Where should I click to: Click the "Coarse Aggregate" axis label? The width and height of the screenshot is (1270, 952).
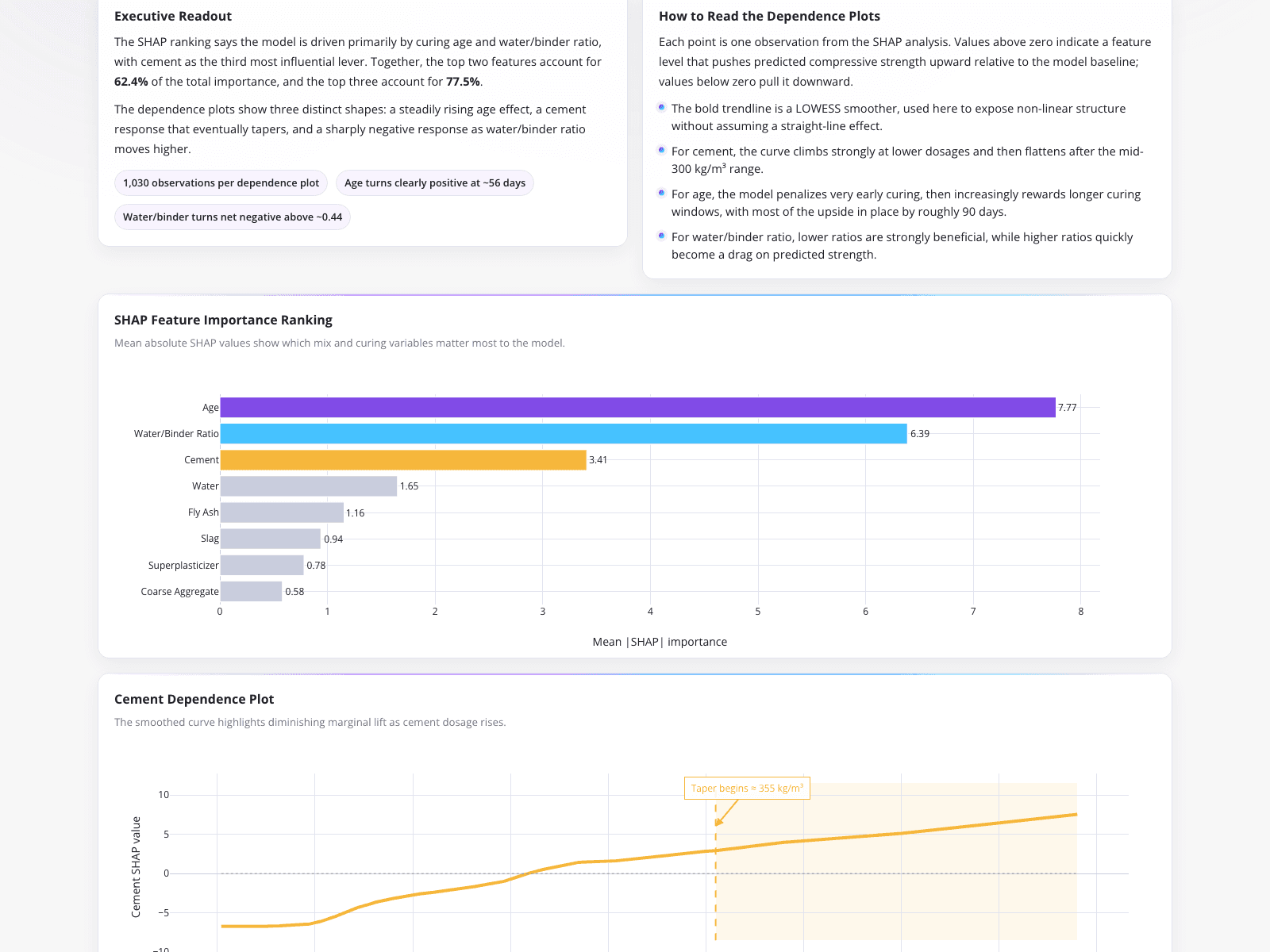pos(179,592)
